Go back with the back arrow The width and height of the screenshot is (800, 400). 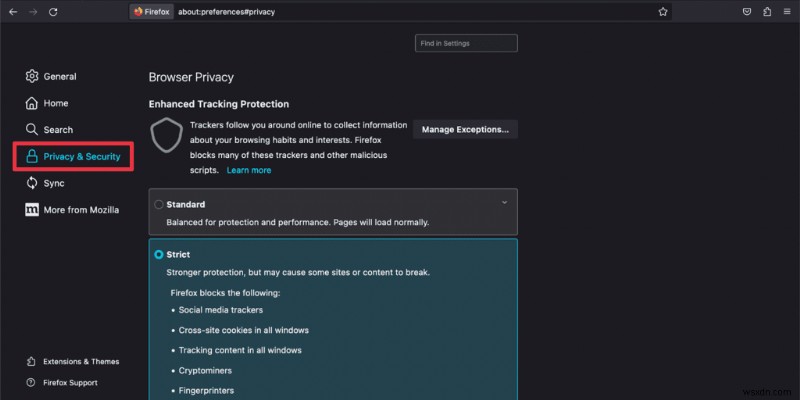13,12
